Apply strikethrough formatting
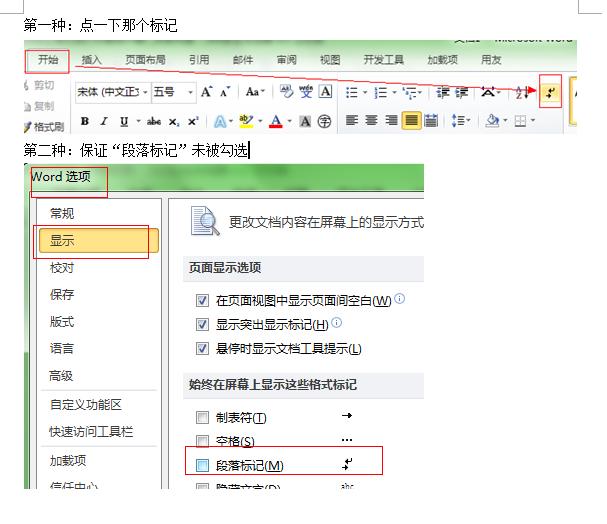Screen dimensions: 607x524 click(154, 122)
